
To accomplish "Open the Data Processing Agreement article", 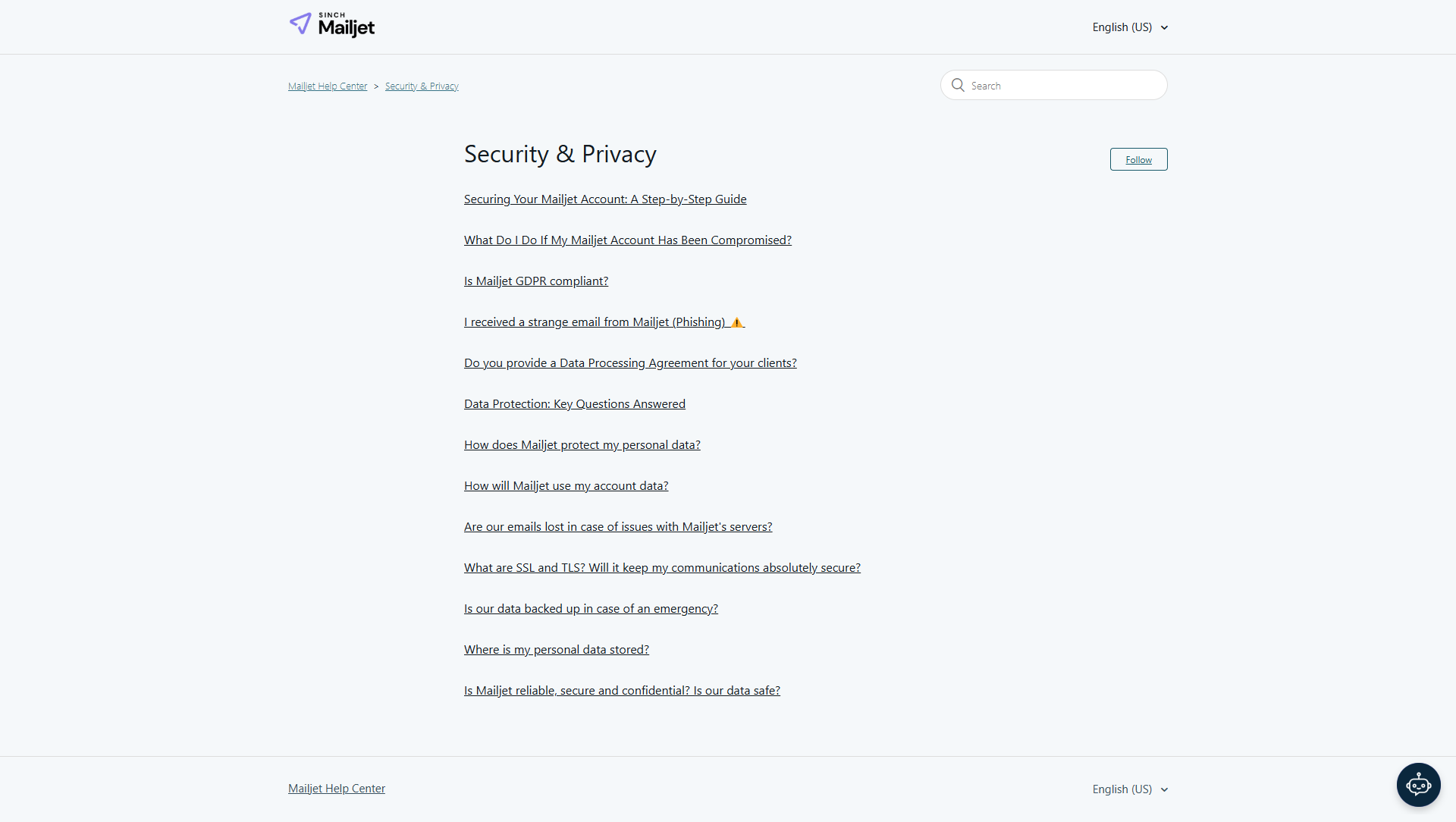I will 630,363.
